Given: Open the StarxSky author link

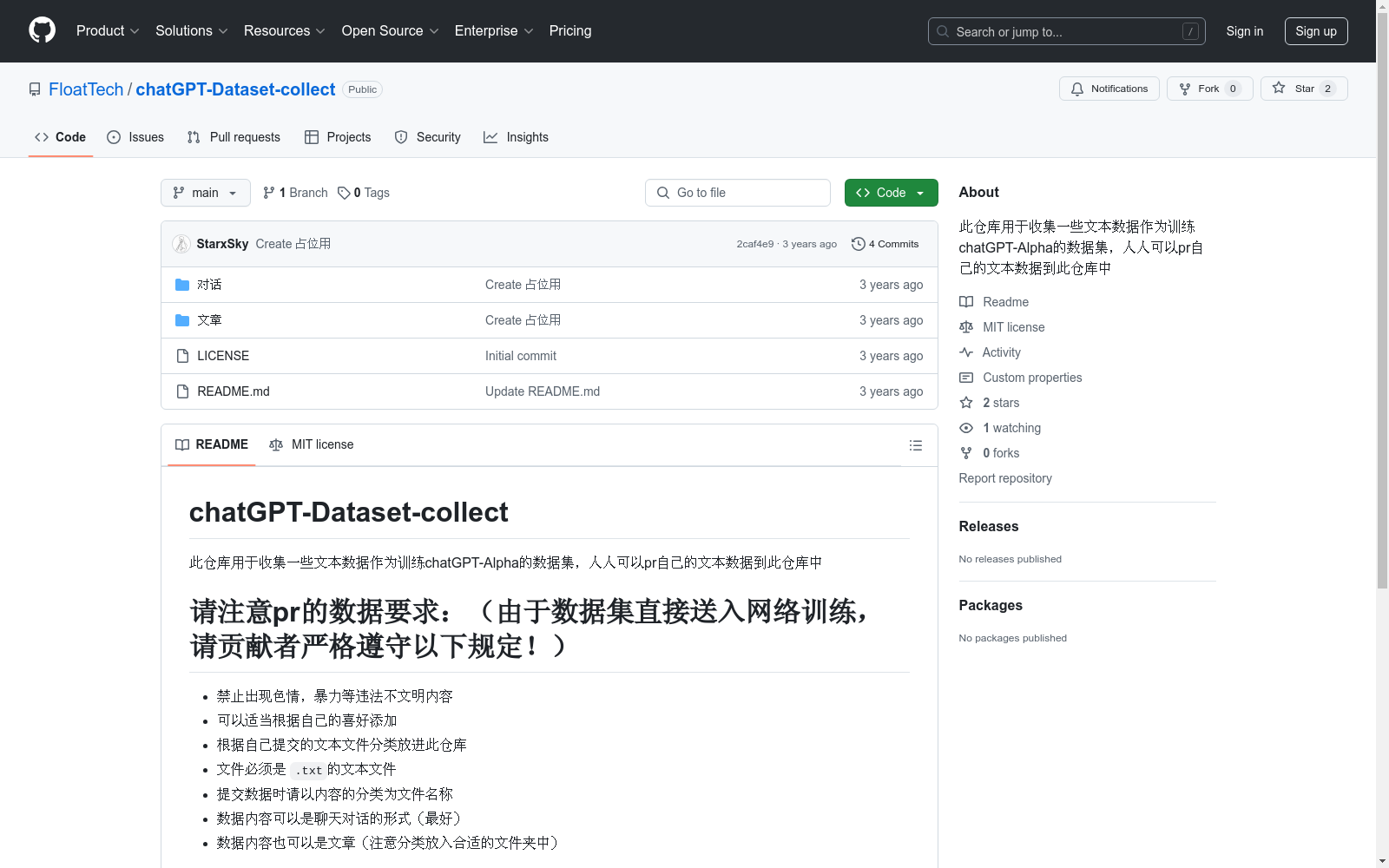Looking at the screenshot, I should (222, 244).
